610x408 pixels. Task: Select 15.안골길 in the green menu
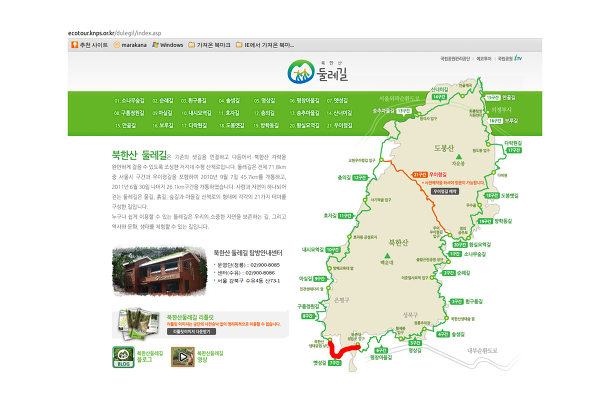125,126
